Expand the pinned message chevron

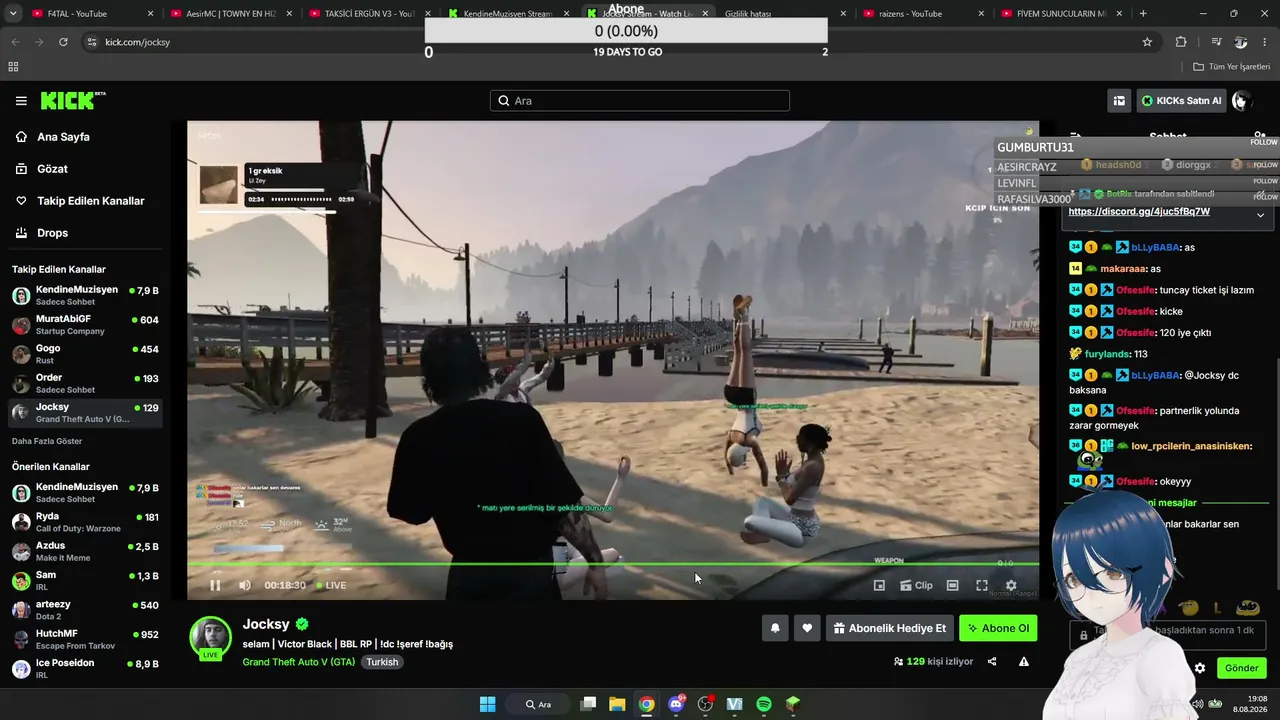click(1260, 215)
